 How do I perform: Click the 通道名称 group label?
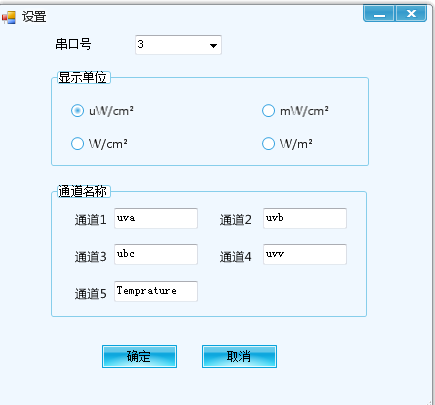pos(83,191)
